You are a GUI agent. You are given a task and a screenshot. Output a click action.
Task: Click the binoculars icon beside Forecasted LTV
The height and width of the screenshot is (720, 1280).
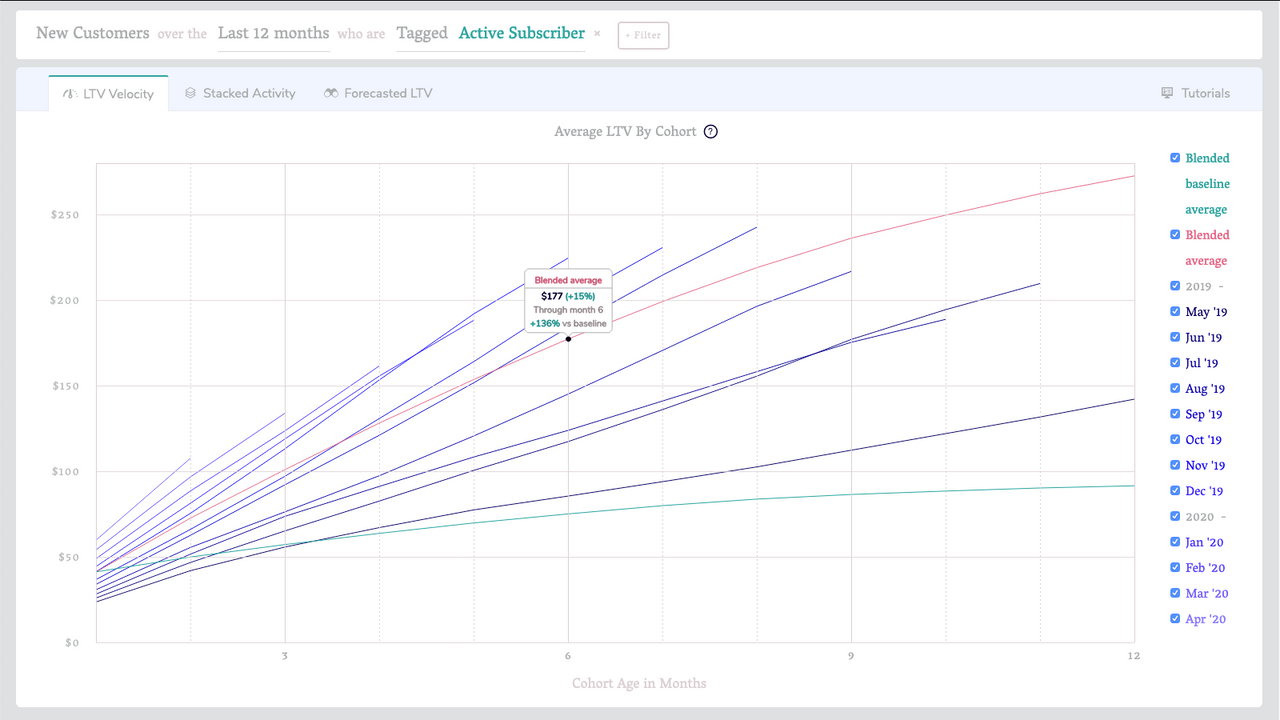click(x=332, y=93)
